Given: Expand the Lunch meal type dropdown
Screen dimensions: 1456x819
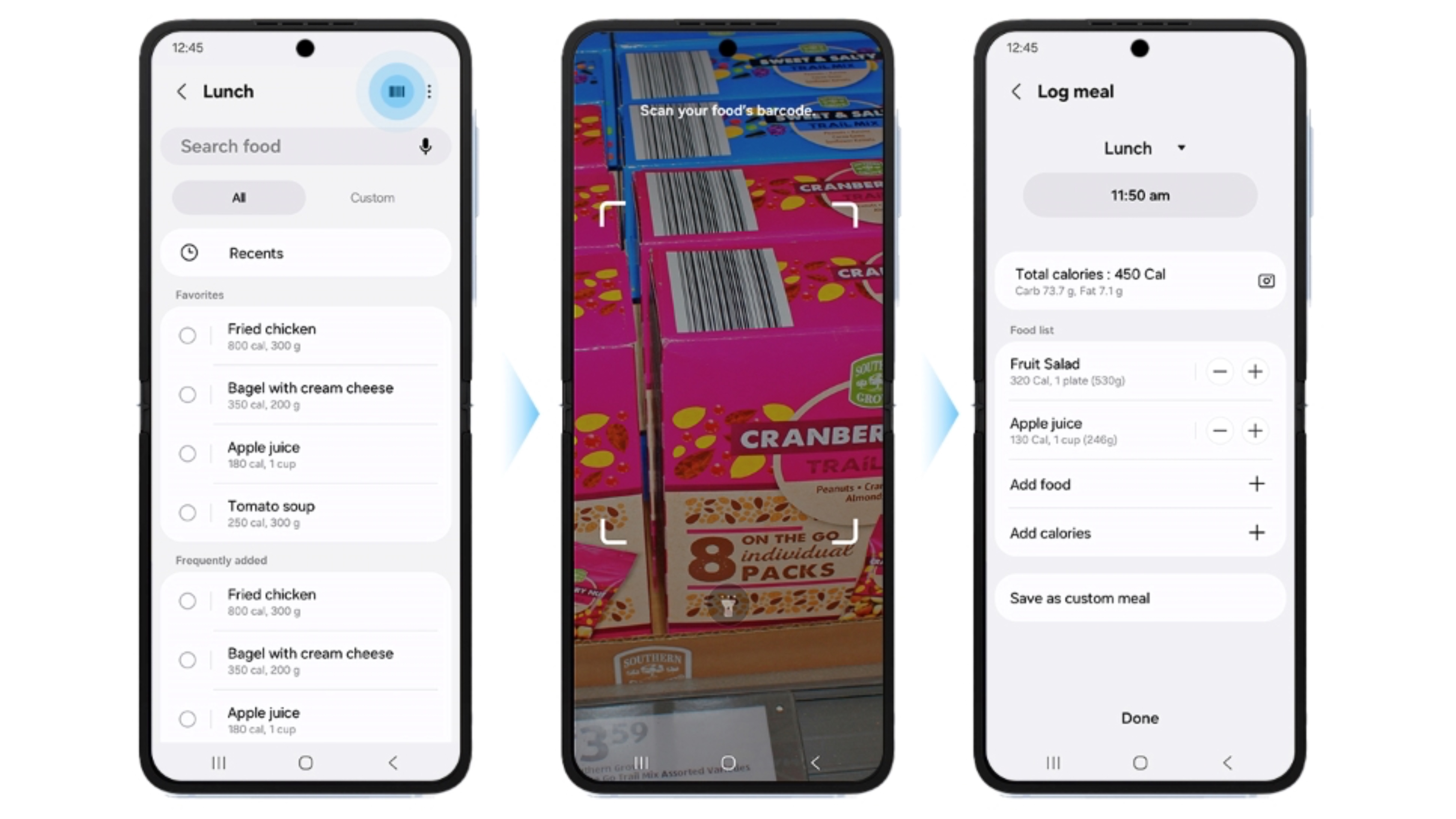Looking at the screenshot, I should tap(1140, 148).
